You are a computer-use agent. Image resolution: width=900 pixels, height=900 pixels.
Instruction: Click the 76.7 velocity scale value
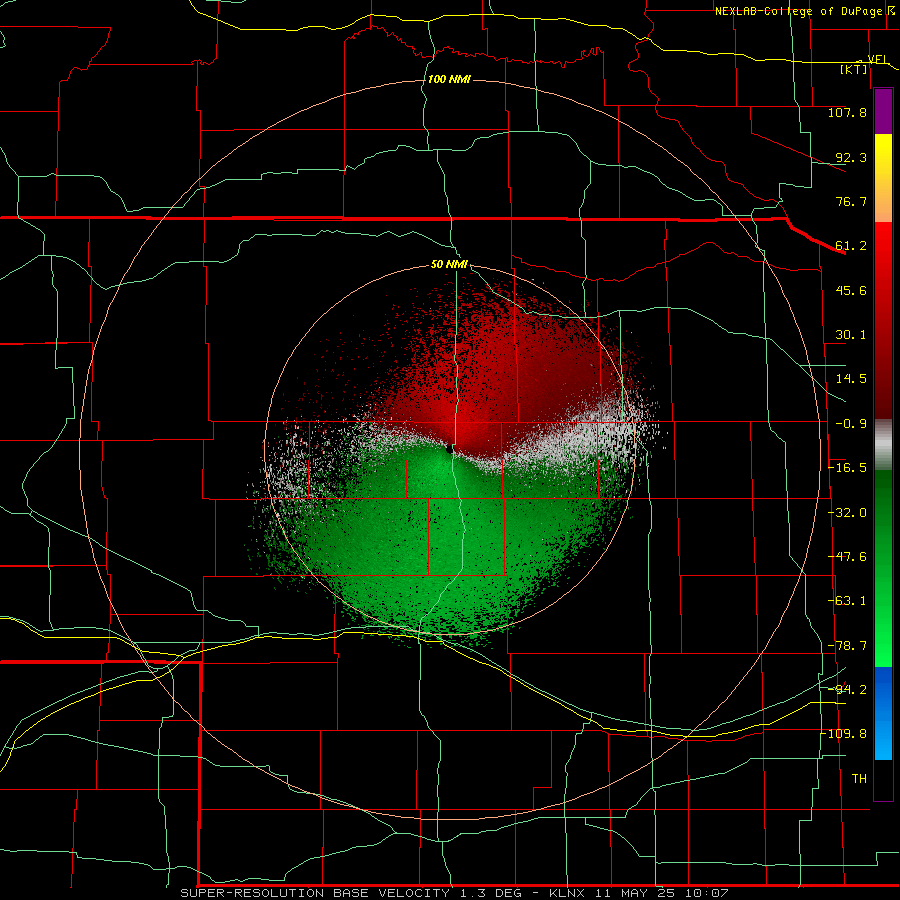click(x=851, y=201)
